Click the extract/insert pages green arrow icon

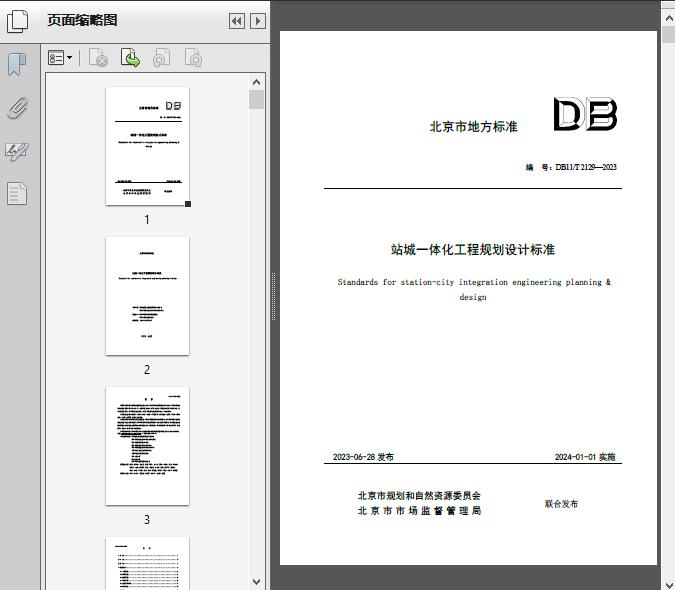[x=130, y=58]
